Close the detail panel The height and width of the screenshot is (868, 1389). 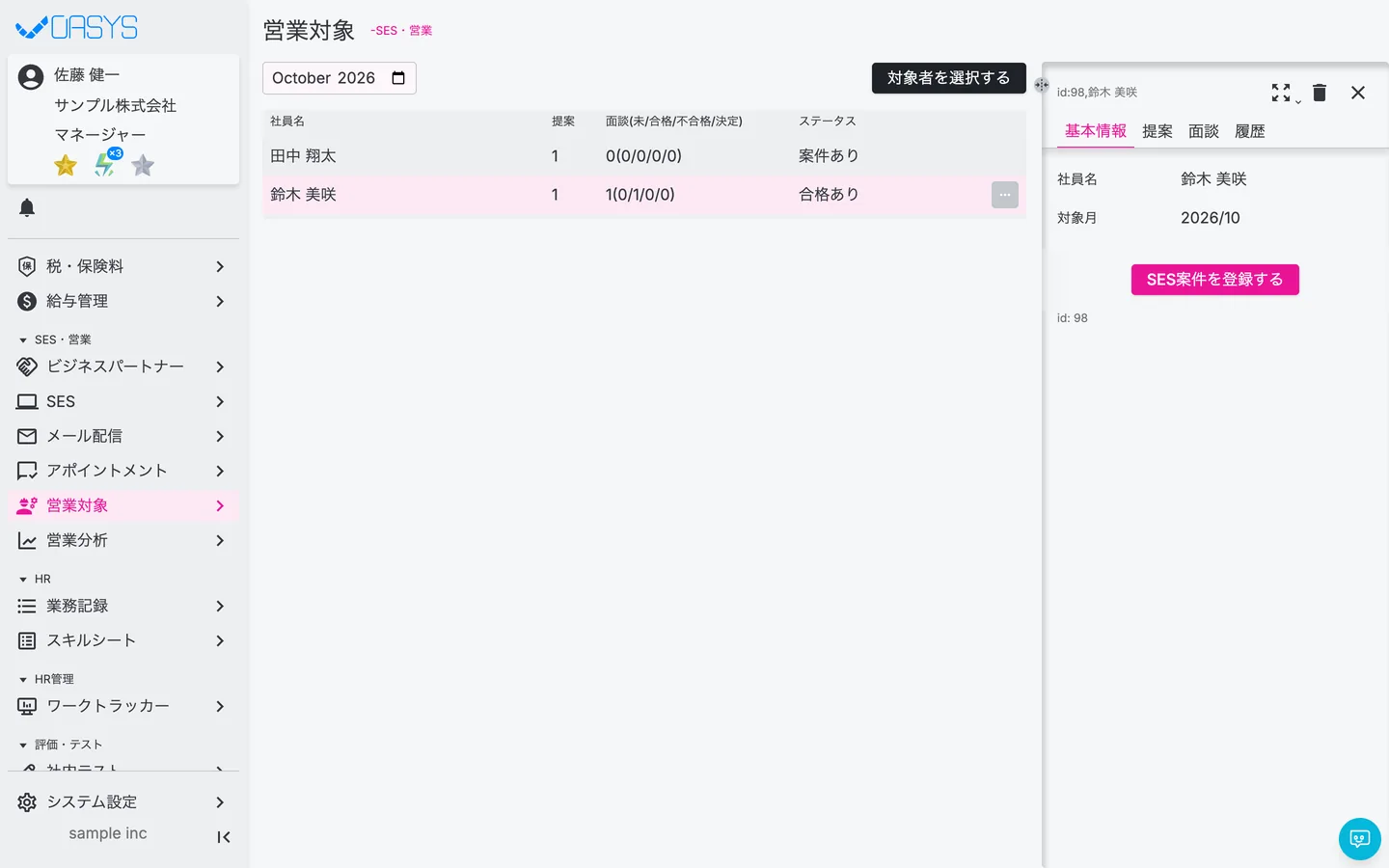pos(1358,93)
